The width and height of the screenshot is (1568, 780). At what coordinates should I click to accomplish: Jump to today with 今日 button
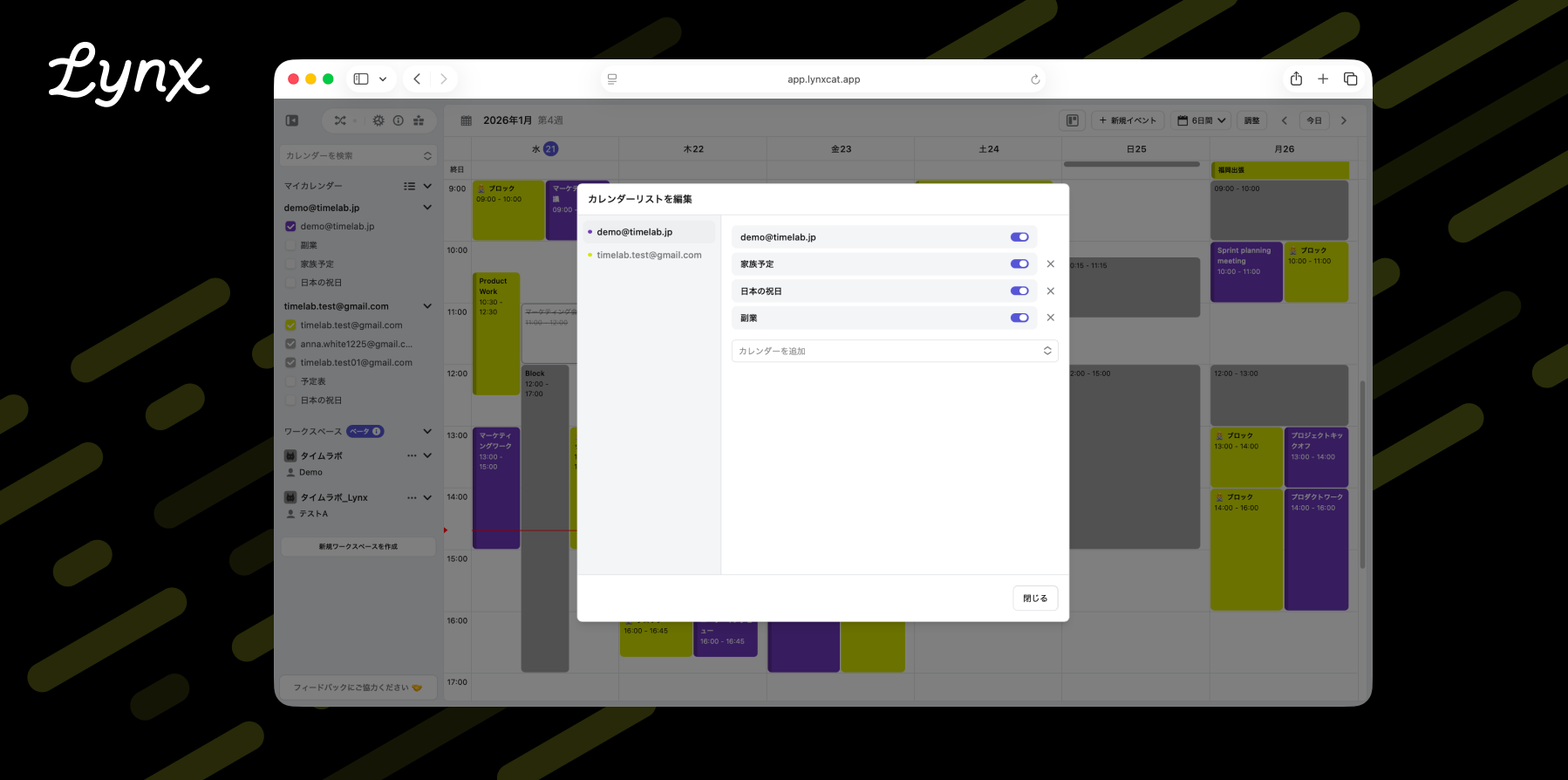coord(1314,120)
